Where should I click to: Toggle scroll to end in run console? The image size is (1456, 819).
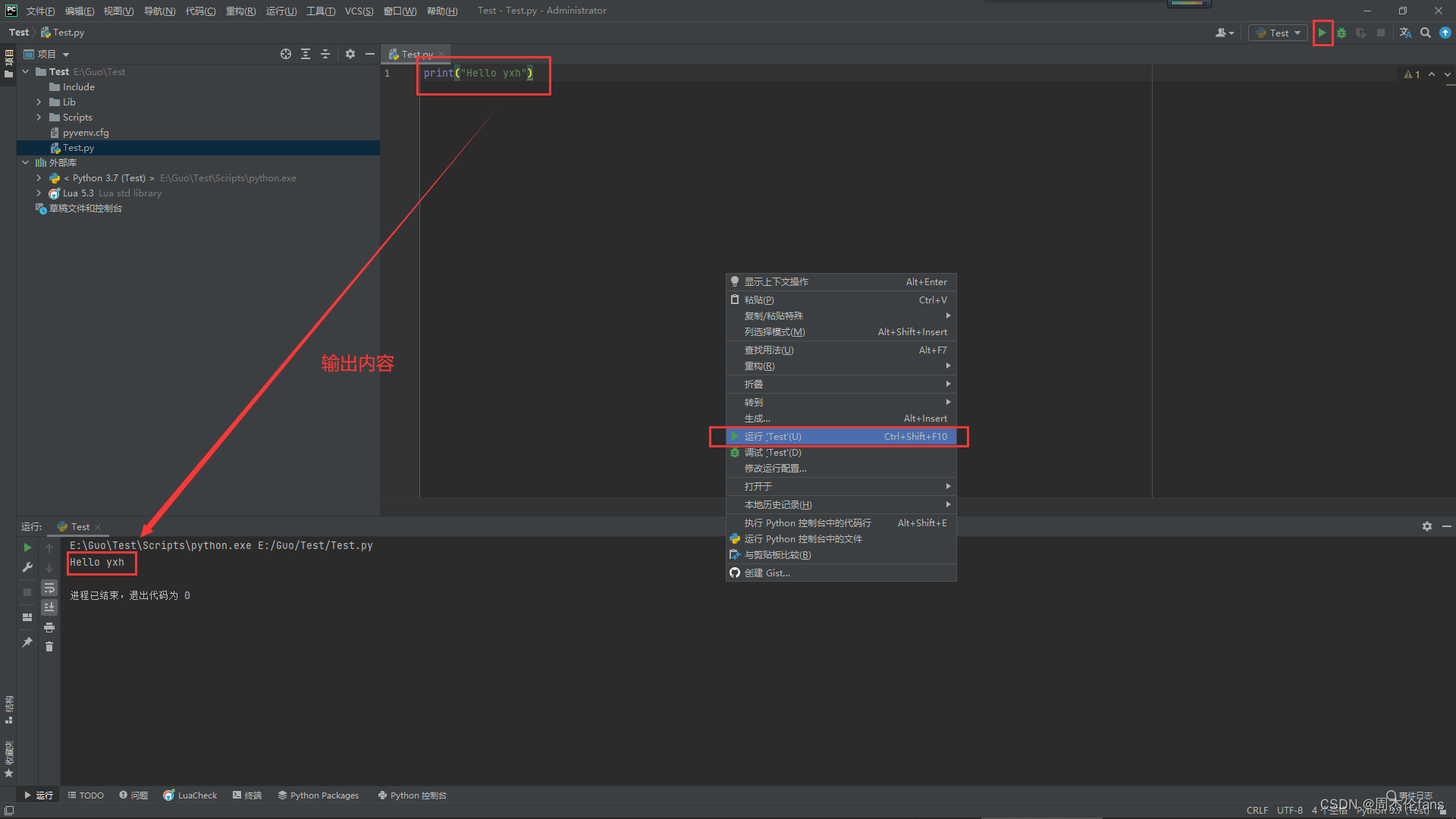[x=49, y=607]
